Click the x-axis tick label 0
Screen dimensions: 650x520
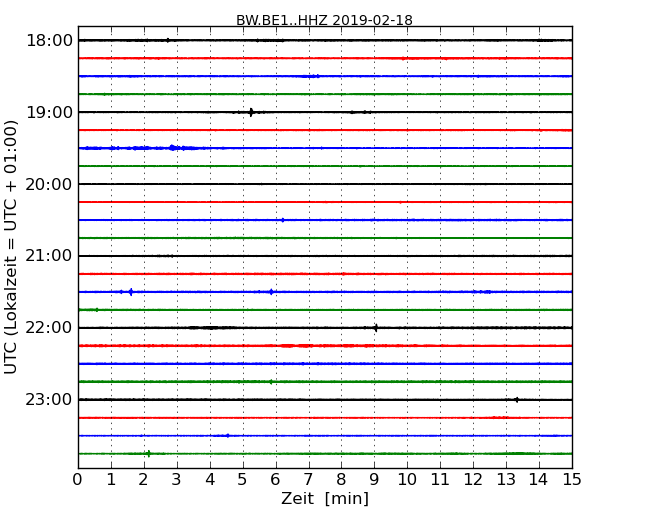pos(78,480)
